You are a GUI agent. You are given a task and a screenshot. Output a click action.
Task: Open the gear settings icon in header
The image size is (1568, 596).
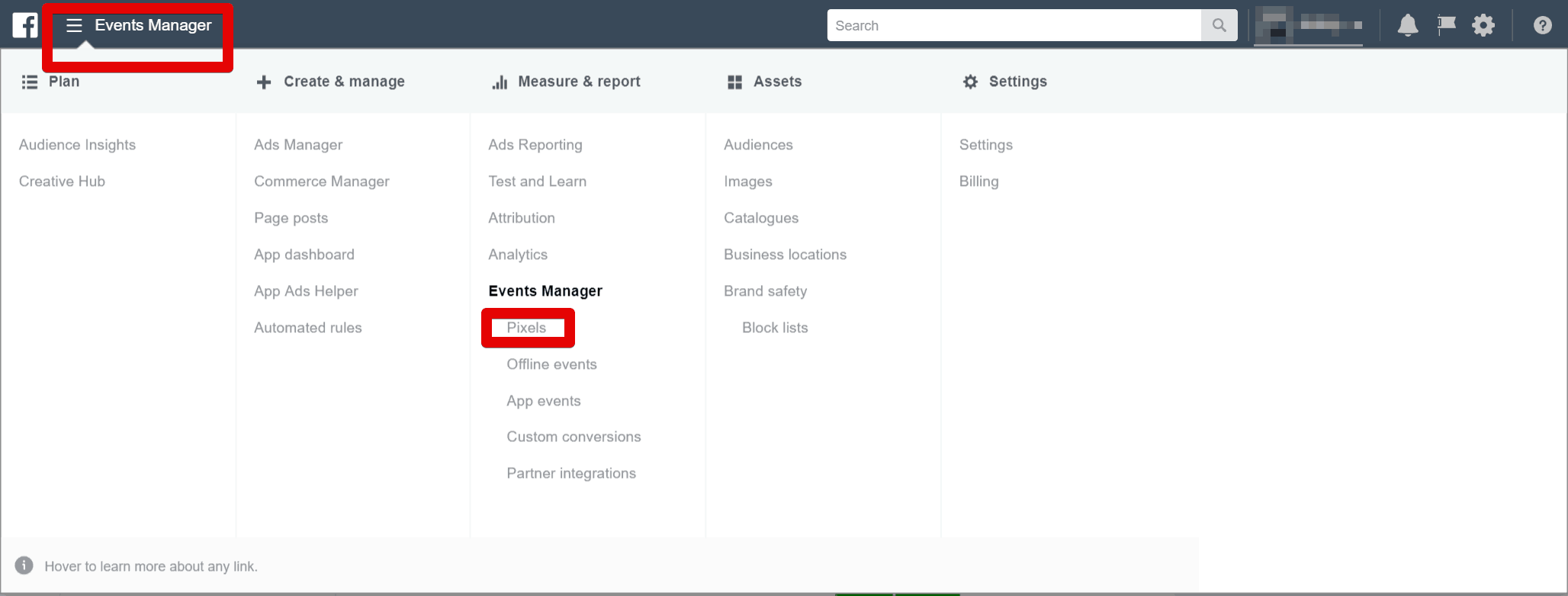click(1483, 26)
